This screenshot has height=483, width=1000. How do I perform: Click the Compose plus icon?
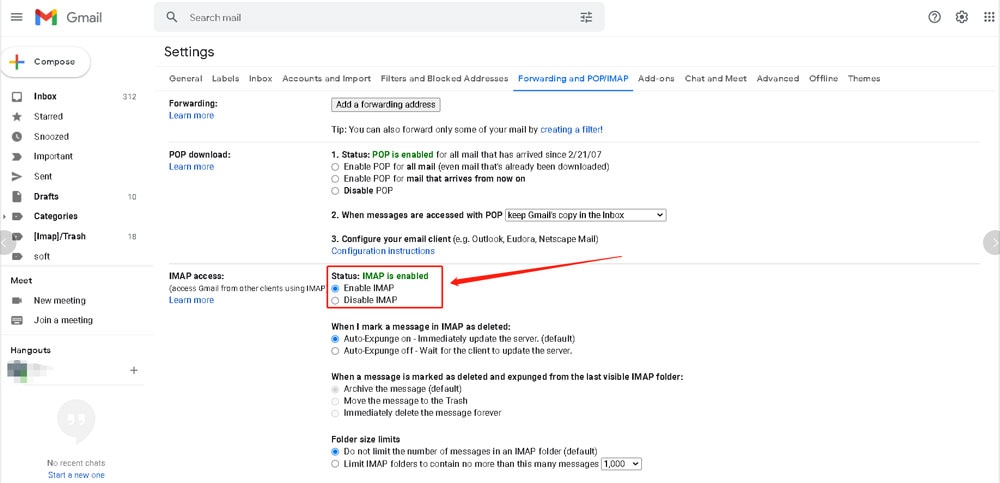[17, 62]
